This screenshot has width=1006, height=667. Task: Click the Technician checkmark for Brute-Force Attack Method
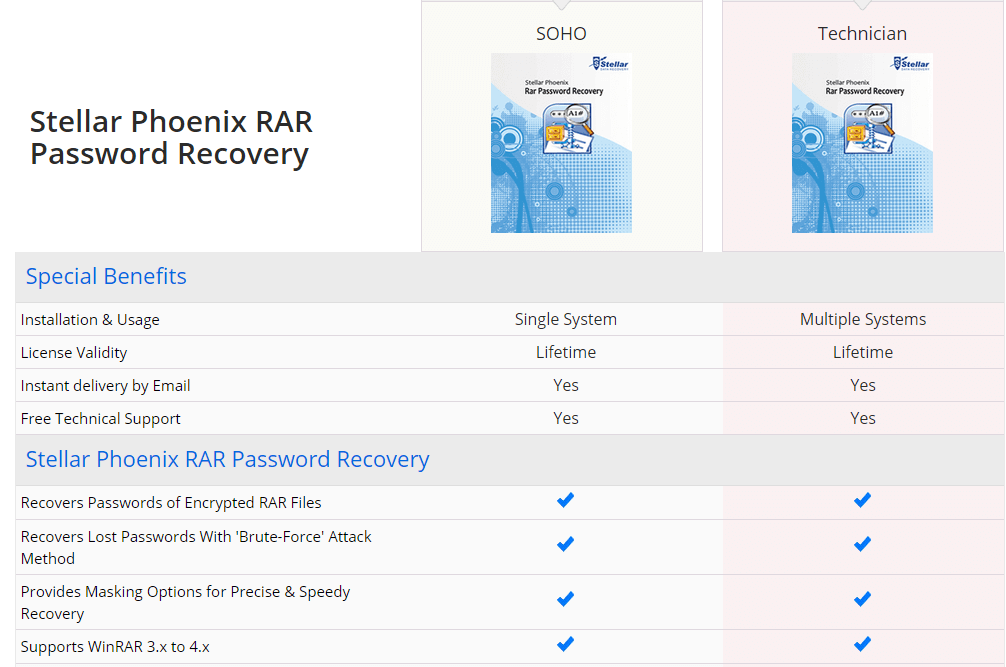(862, 545)
